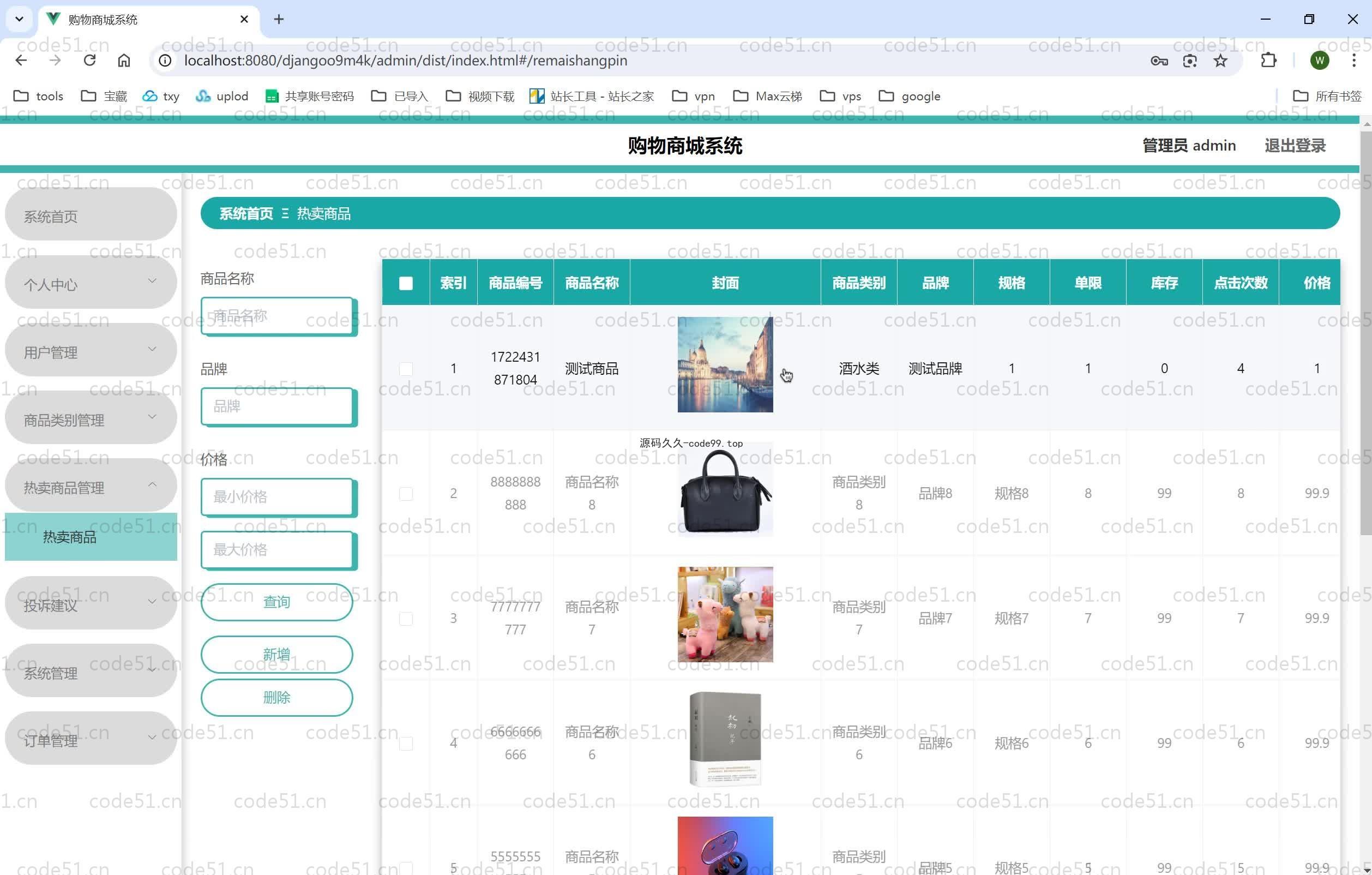
Task: View site information for localhost
Action: click(x=165, y=61)
